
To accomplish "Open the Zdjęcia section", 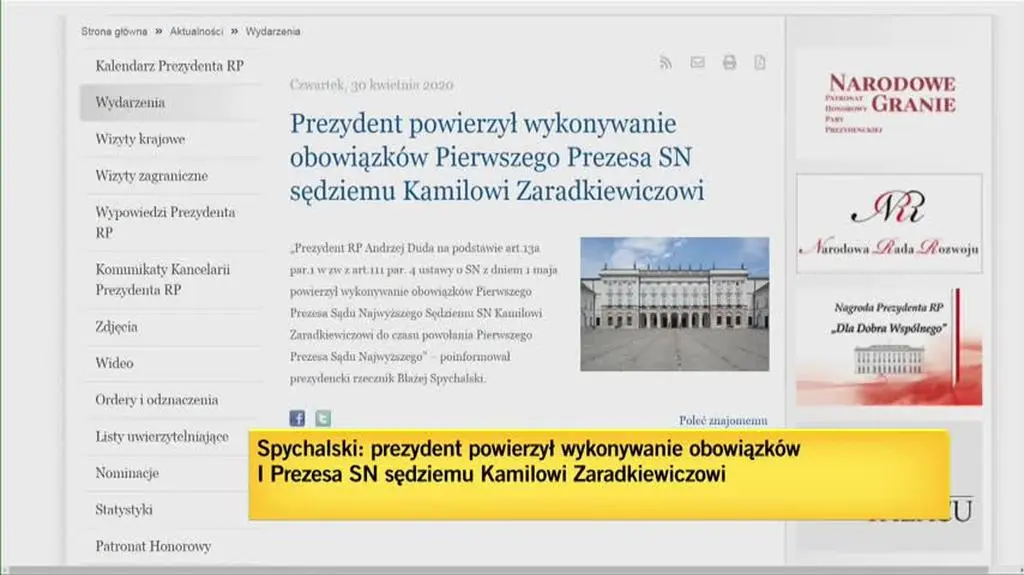I will 117,327.
